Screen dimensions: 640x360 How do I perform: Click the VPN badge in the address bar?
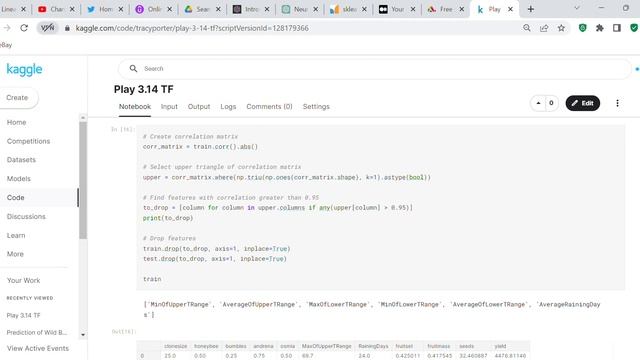(x=47, y=28)
